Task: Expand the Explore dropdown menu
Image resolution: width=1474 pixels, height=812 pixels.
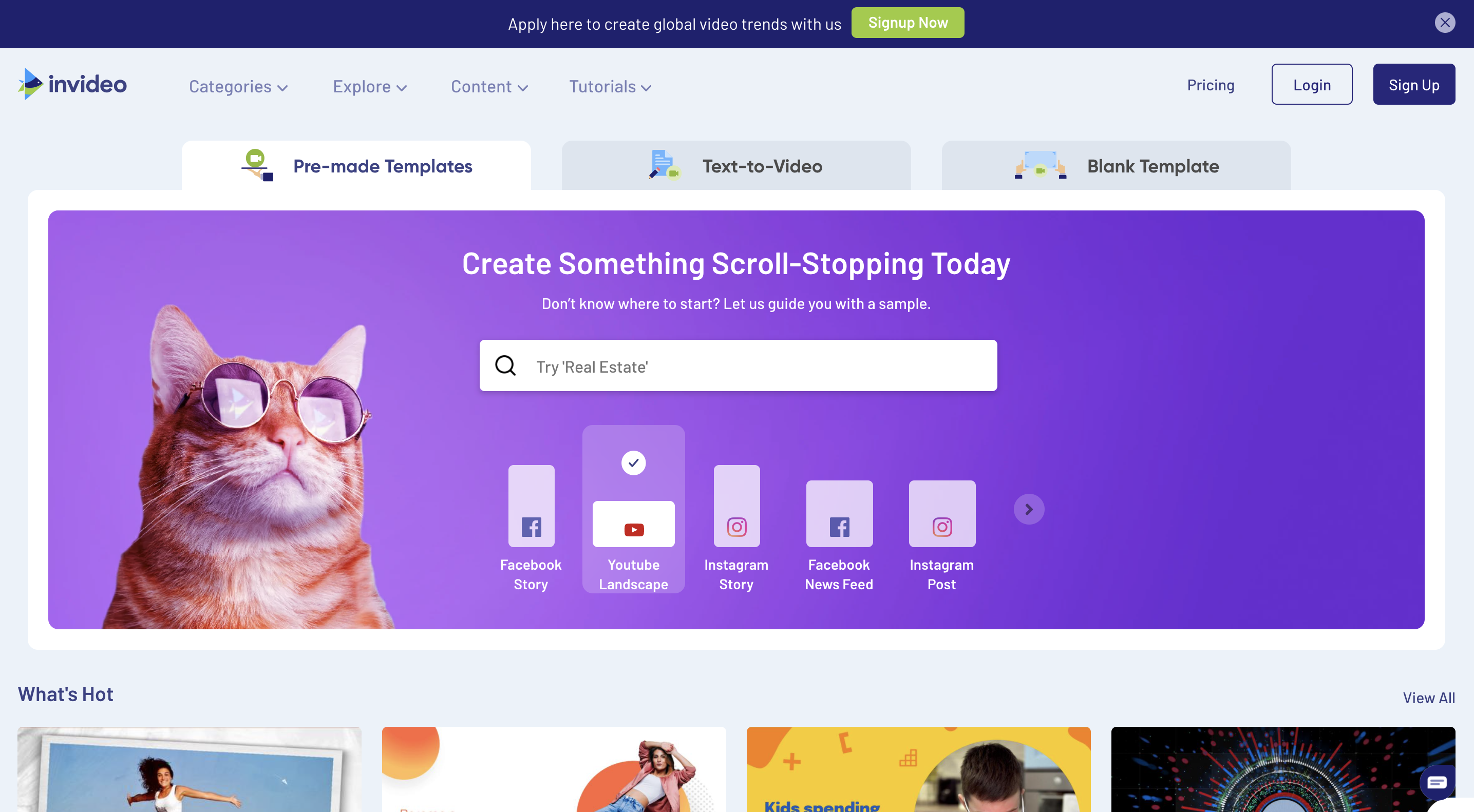Action: point(370,86)
